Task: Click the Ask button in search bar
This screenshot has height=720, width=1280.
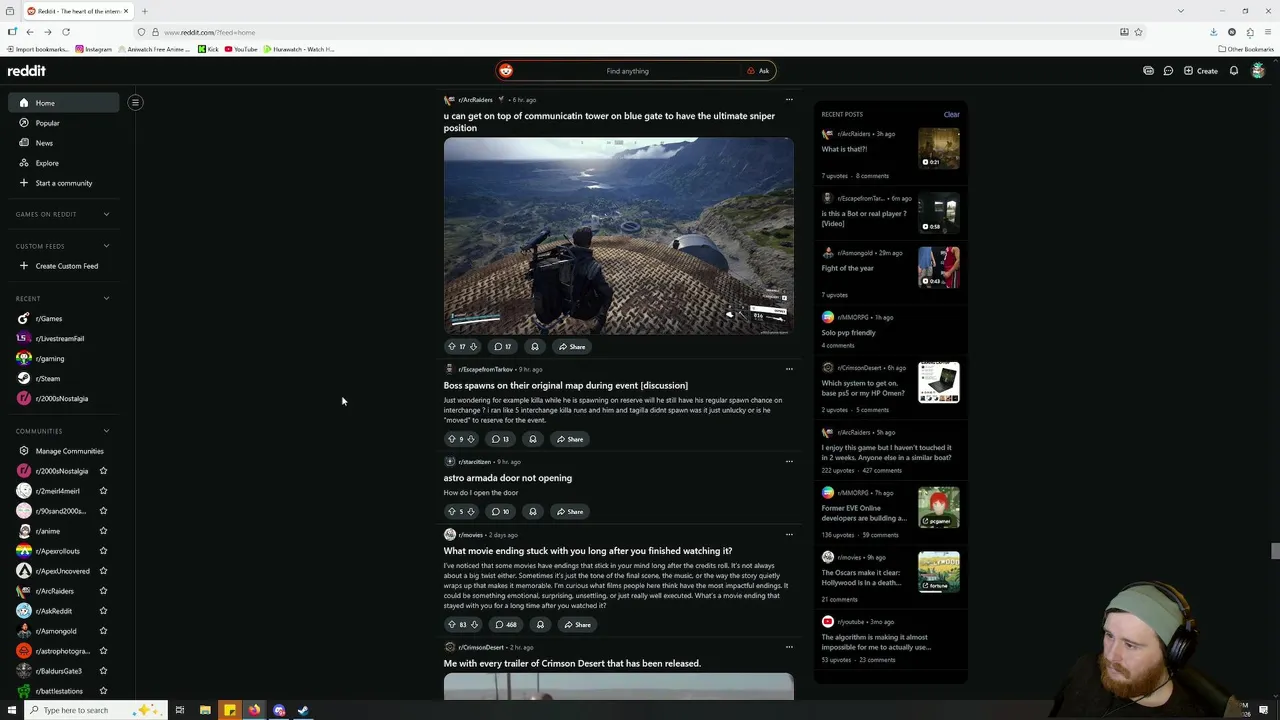Action: click(758, 71)
